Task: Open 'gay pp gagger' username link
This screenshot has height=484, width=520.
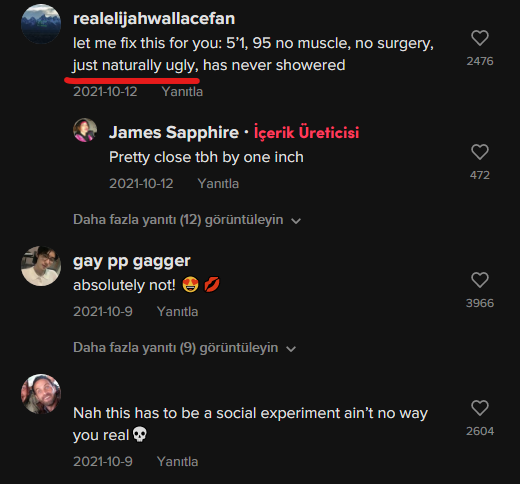Action: (132, 261)
